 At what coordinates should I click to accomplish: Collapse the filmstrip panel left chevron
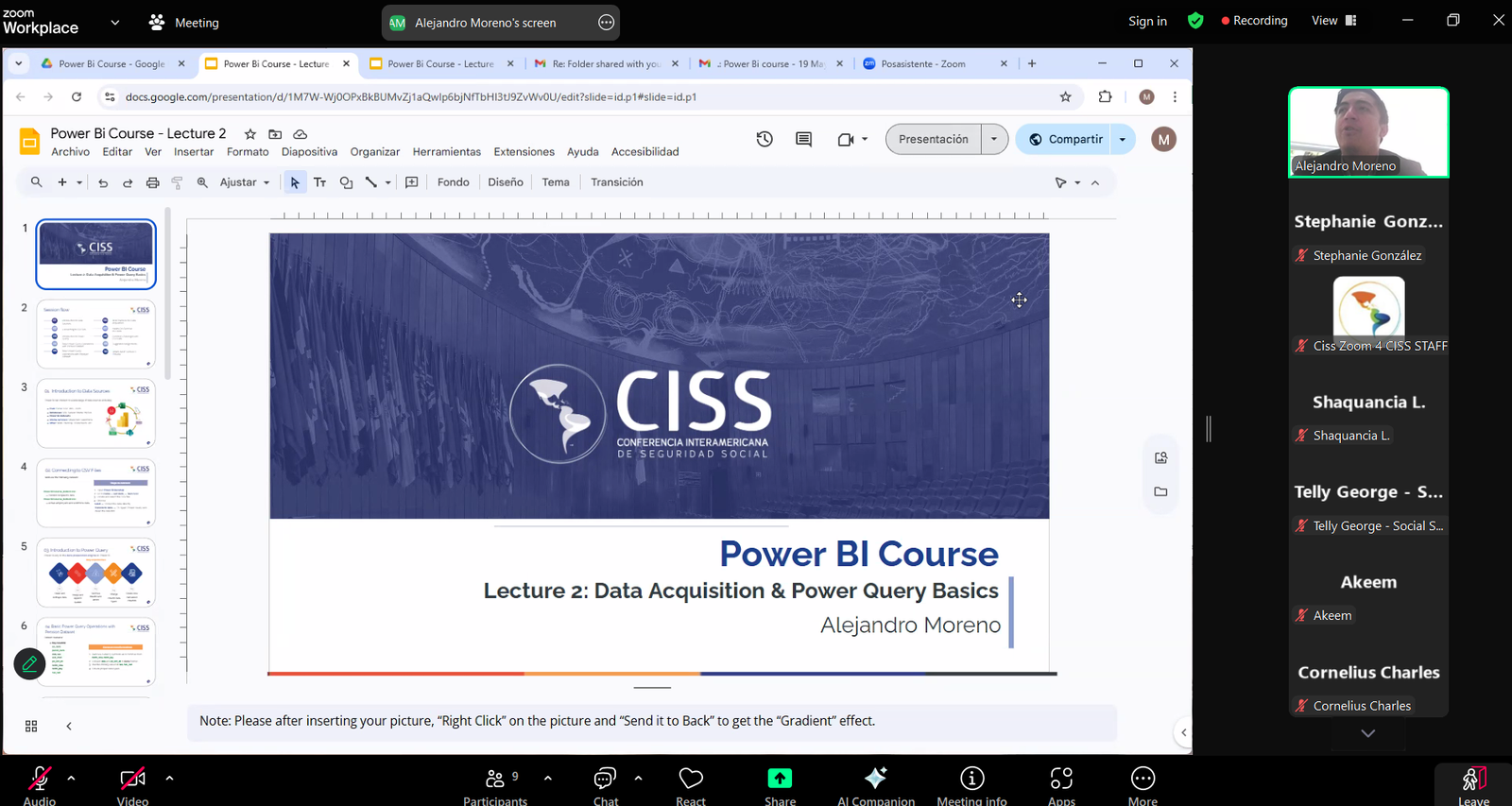(x=69, y=726)
